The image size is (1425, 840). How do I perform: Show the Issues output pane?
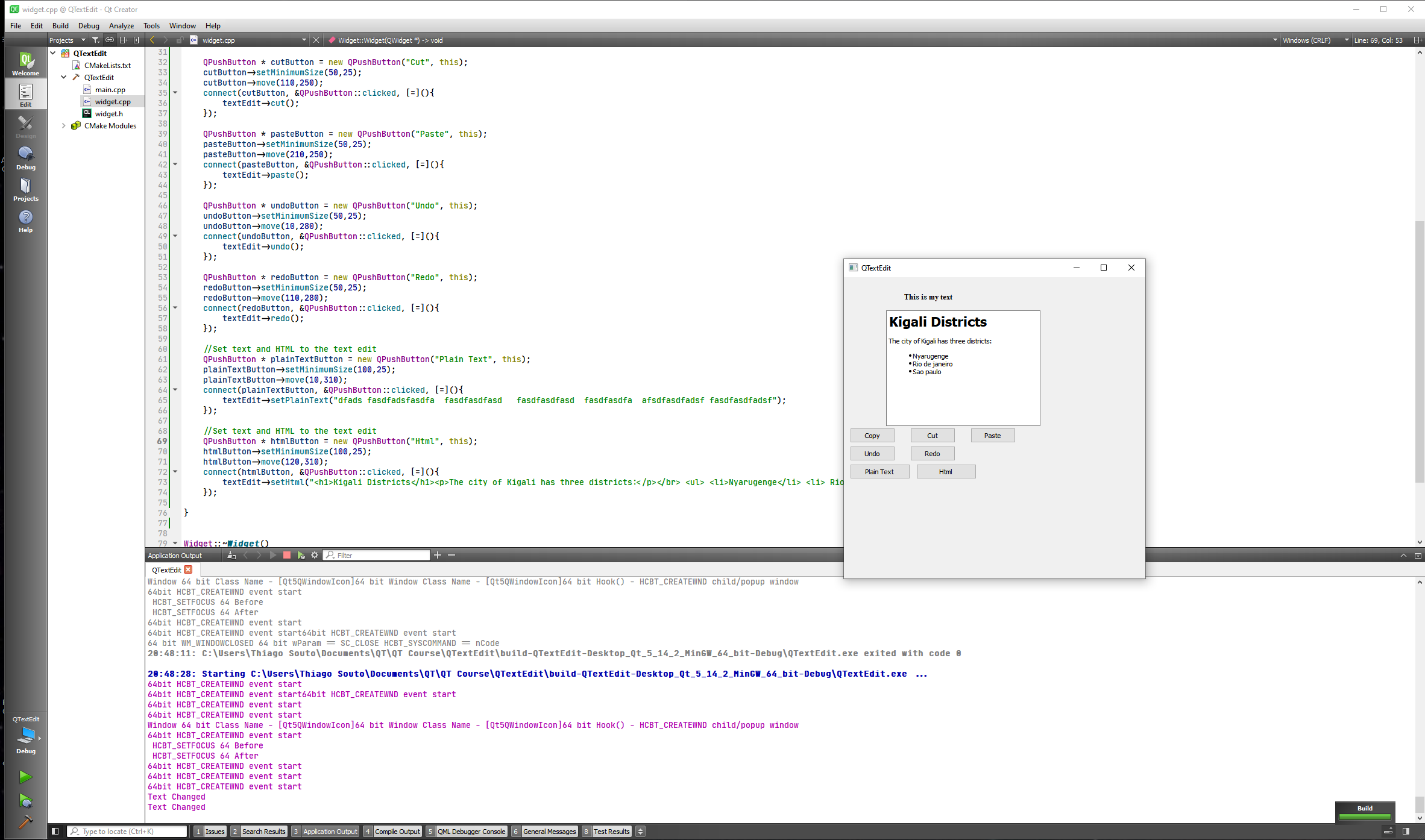210,831
